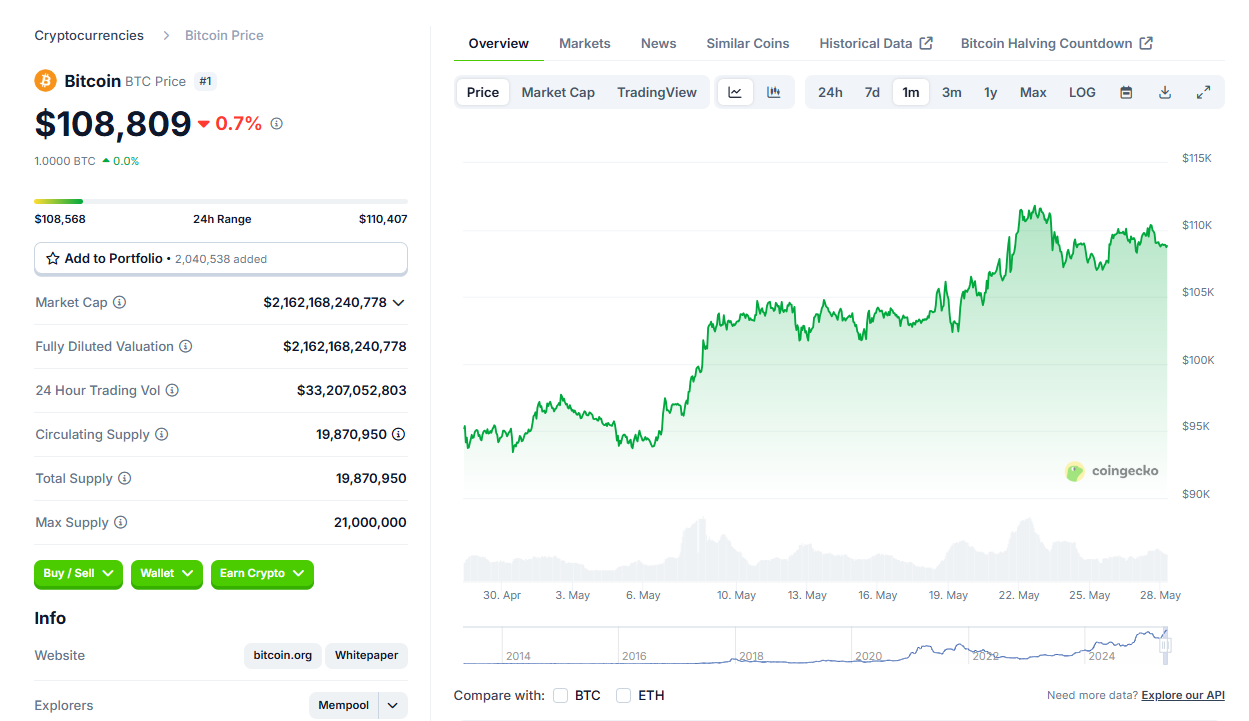Open the Mempool explorer link
The image size is (1249, 721).
click(343, 705)
